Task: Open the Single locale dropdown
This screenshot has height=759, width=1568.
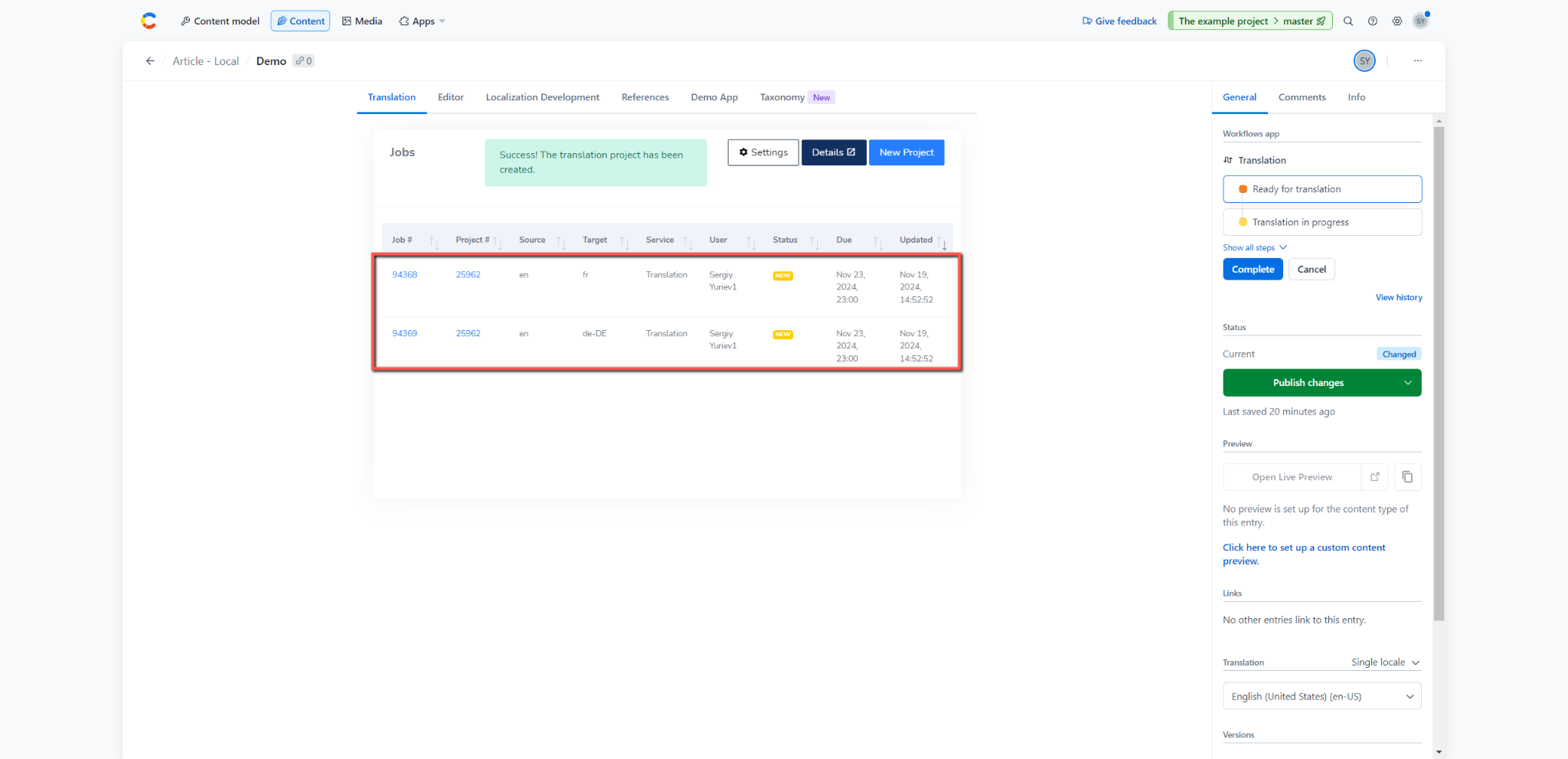Action: [1386, 662]
